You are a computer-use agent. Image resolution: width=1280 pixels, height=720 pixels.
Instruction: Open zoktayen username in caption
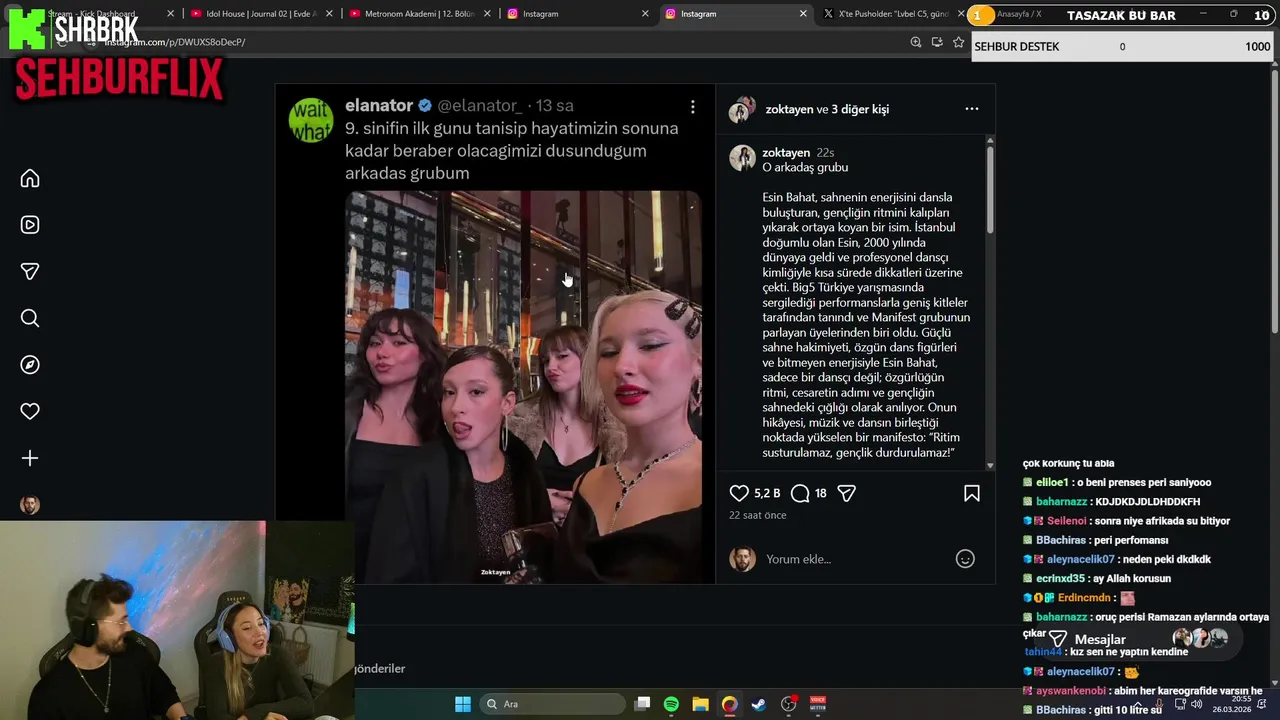point(786,153)
